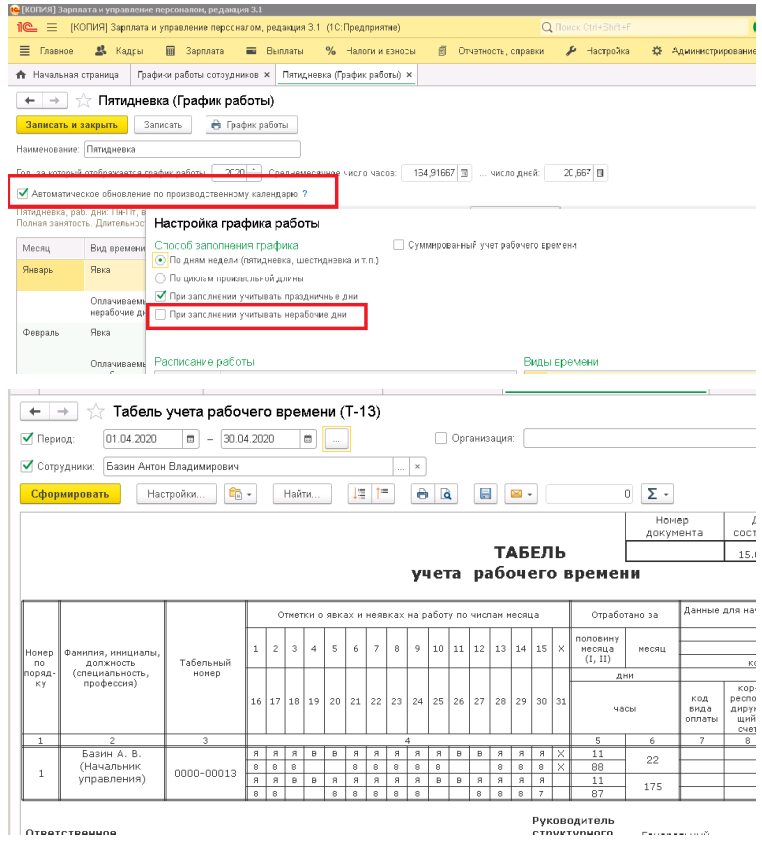Toggle Автоматическое обновление по производственному календарю checkbox
The image size is (762, 849).
click(23, 193)
